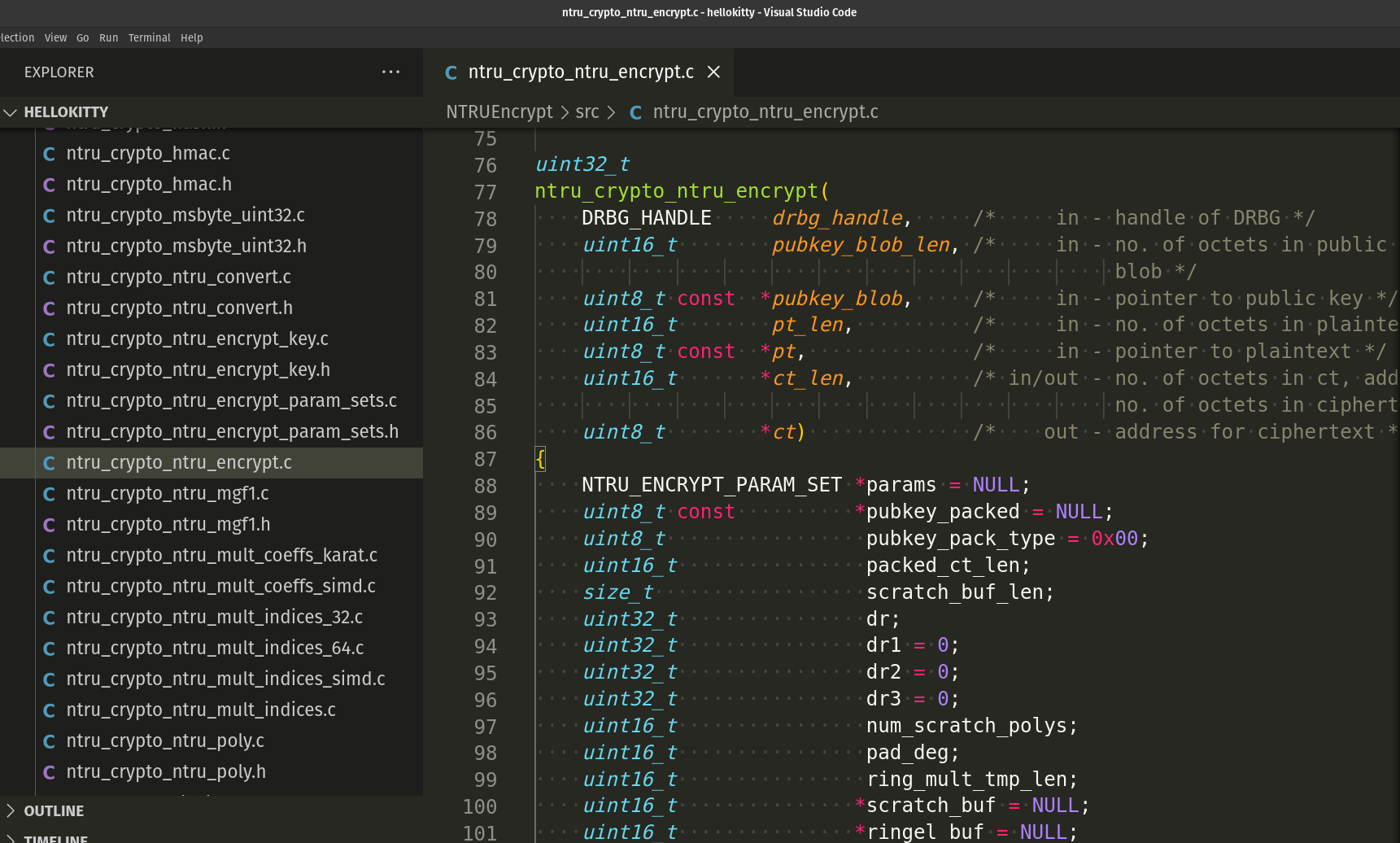Place cursor on ntru_crypto_ntru_encrypt function name
The height and width of the screenshot is (843, 1400).
coord(676,191)
